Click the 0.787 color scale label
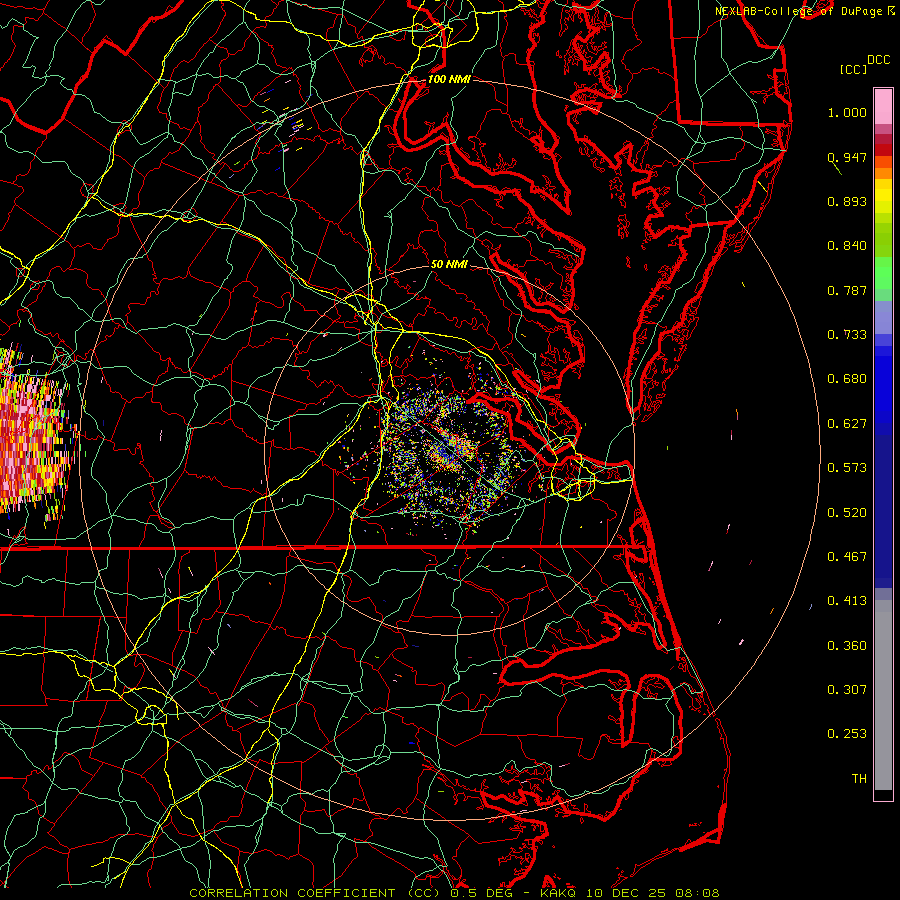This screenshot has width=900, height=900. (x=847, y=290)
